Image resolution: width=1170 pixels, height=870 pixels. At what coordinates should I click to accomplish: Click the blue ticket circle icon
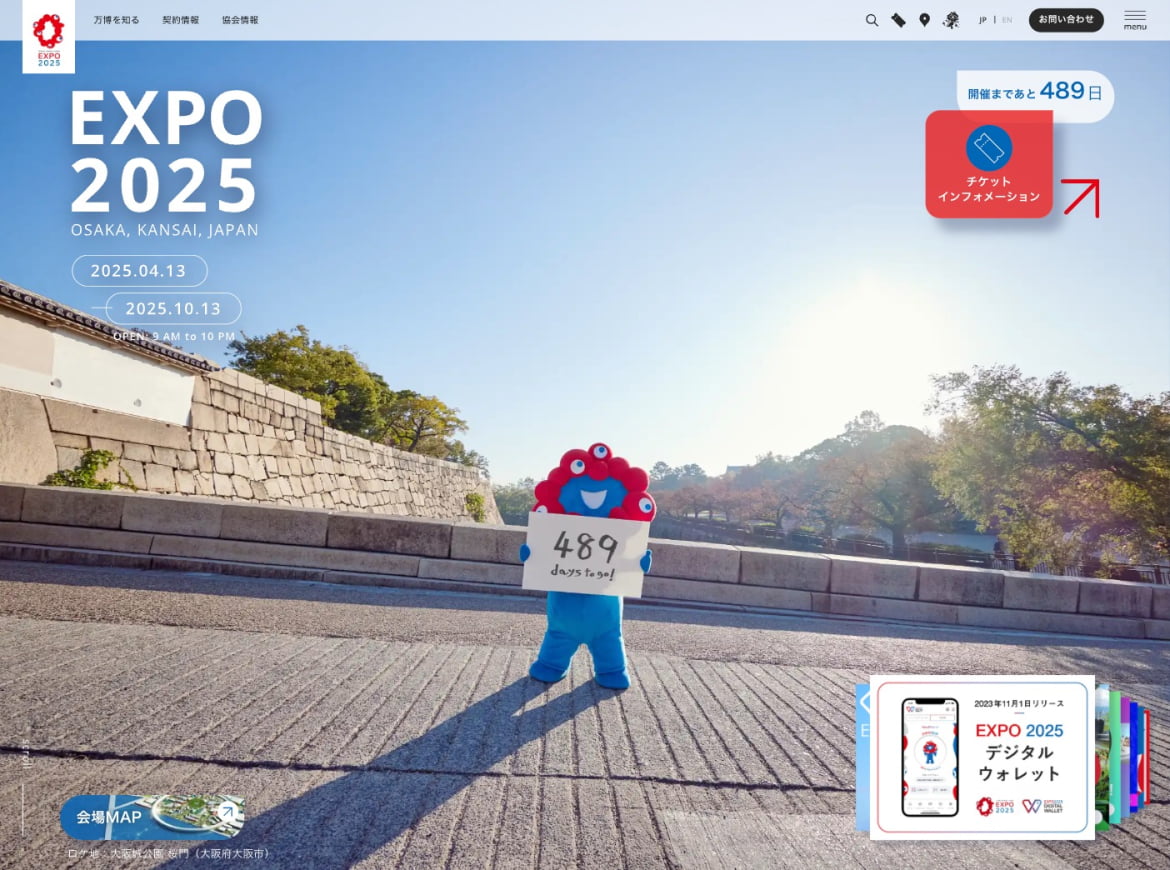click(989, 148)
